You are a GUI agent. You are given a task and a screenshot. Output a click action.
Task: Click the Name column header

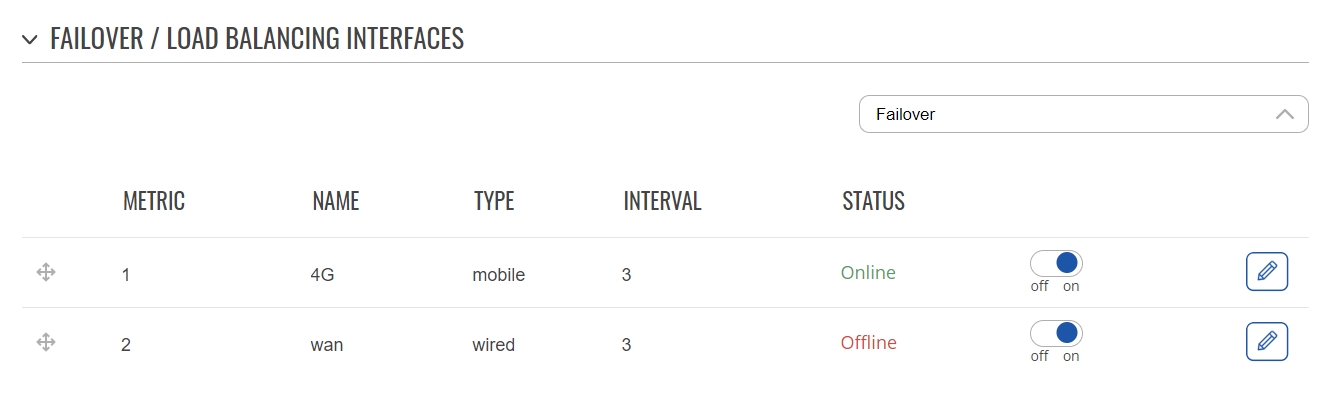pos(335,201)
